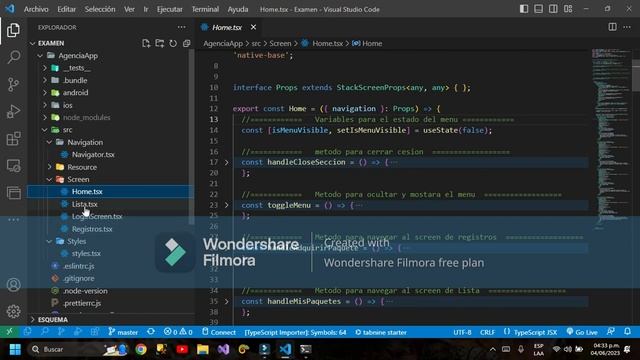Image resolution: width=640 pixels, height=360 pixels.
Task: Refresh the Explorer tree
Action: (173, 43)
